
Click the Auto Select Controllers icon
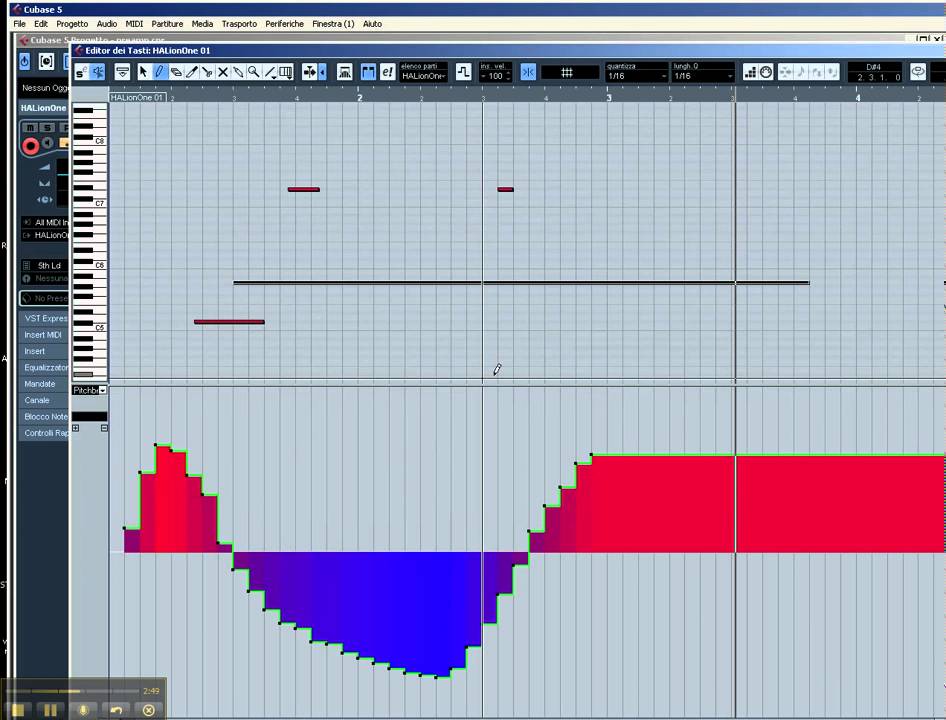[344, 72]
